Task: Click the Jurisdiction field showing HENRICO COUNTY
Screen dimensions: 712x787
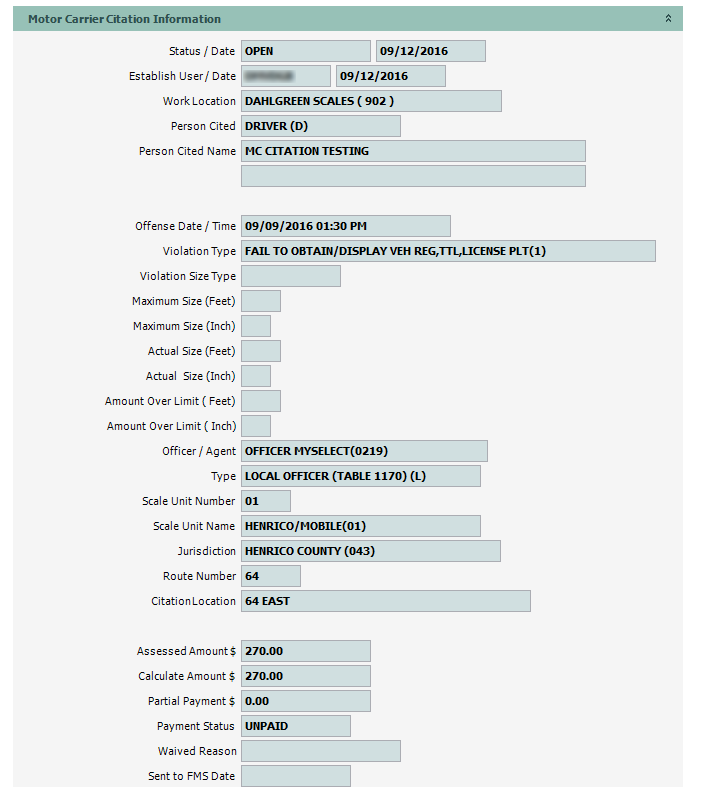Action: (x=370, y=551)
